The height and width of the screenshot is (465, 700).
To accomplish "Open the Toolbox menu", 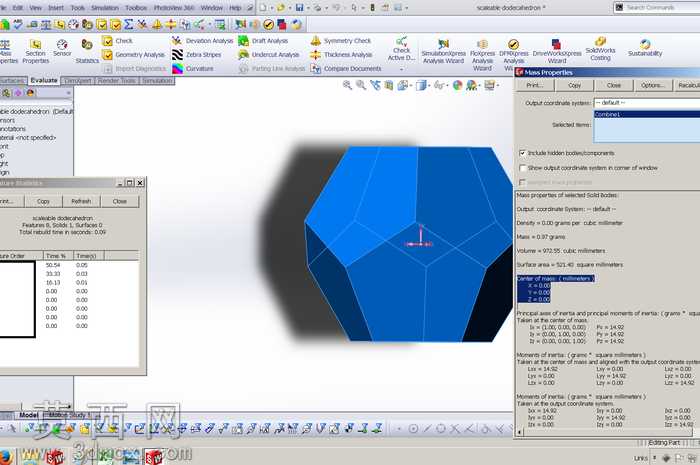I will point(136,8).
